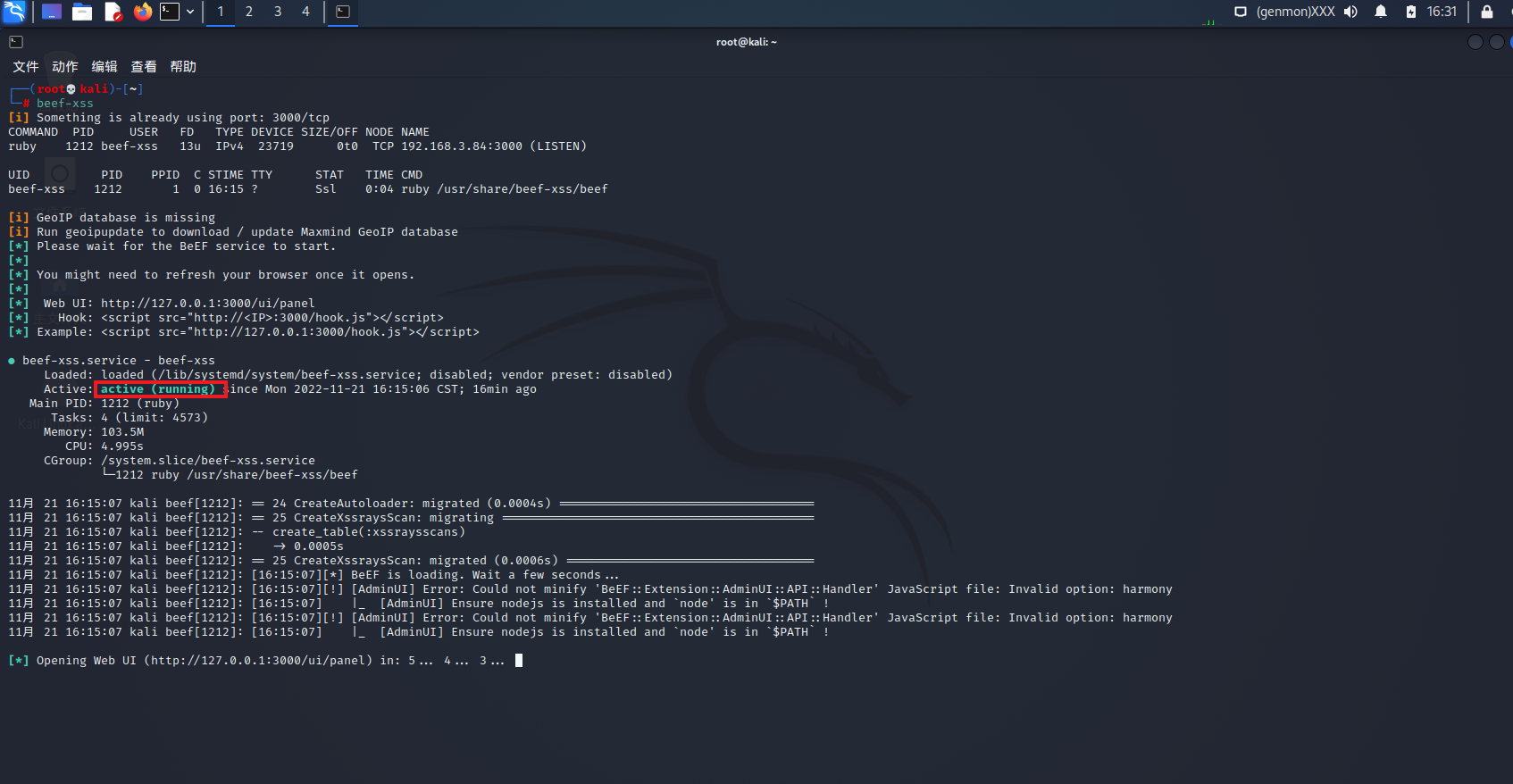Lock the screen with the padlock icon

tap(1487, 12)
